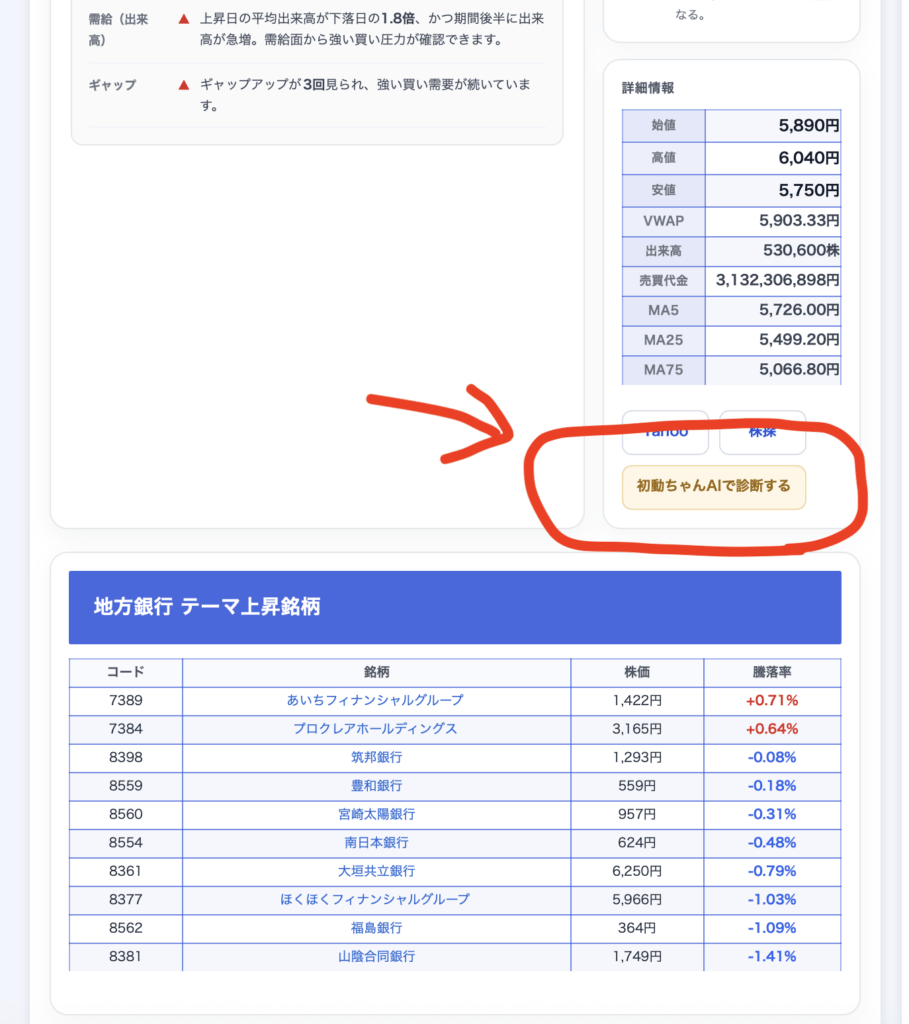The width and height of the screenshot is (909, 1024).
Task: Select the 筑邦銀行 link
Action: coord(376,757)
